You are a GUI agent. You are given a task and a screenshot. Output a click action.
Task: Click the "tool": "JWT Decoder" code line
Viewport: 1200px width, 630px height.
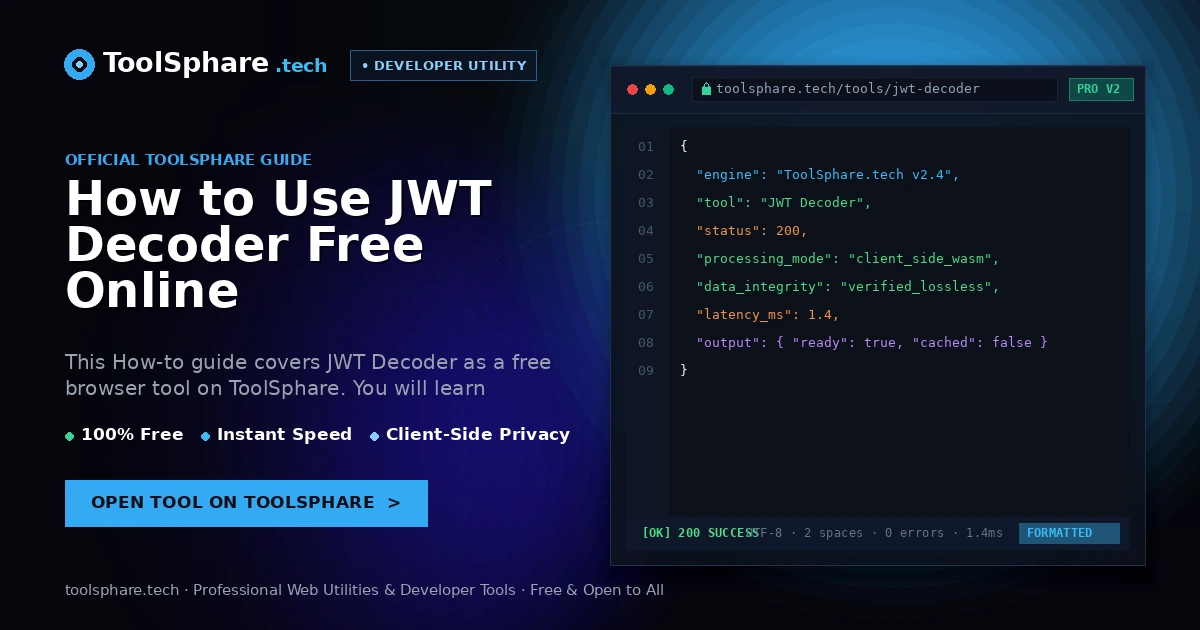coord(784,203)
